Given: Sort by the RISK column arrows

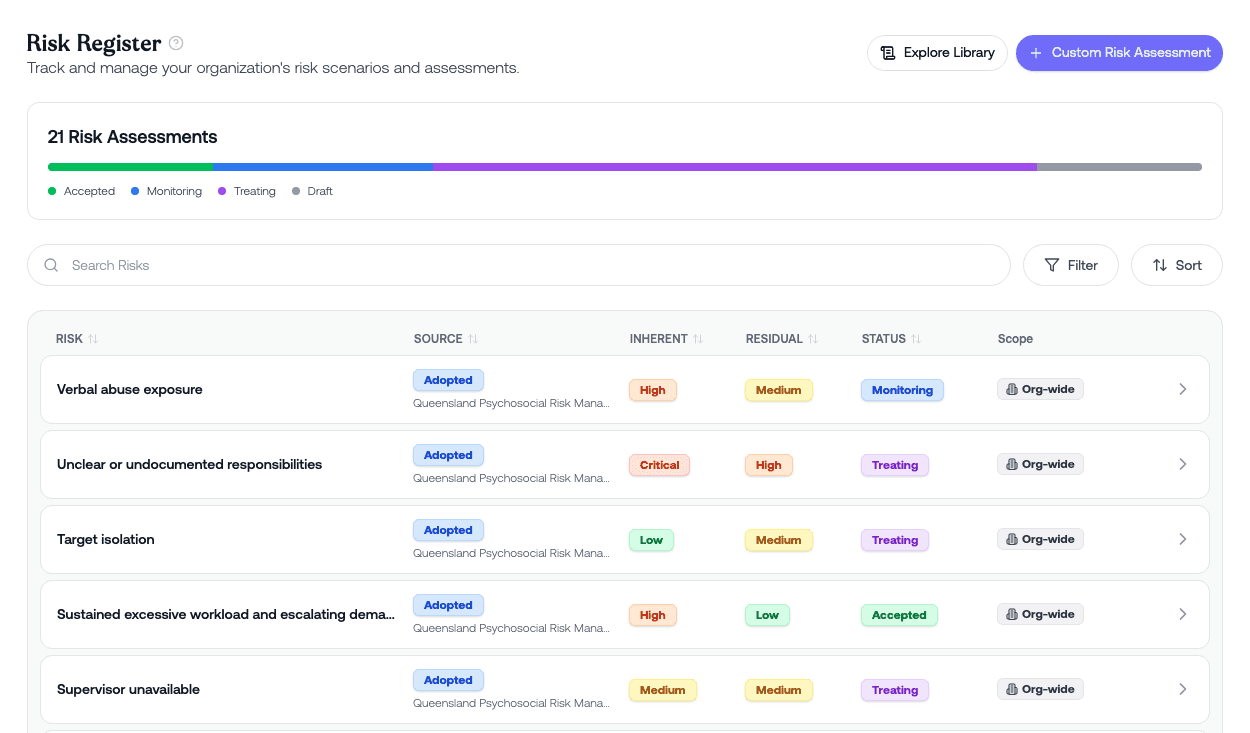Looking at the screenshot, I should (x=93, y=339).
